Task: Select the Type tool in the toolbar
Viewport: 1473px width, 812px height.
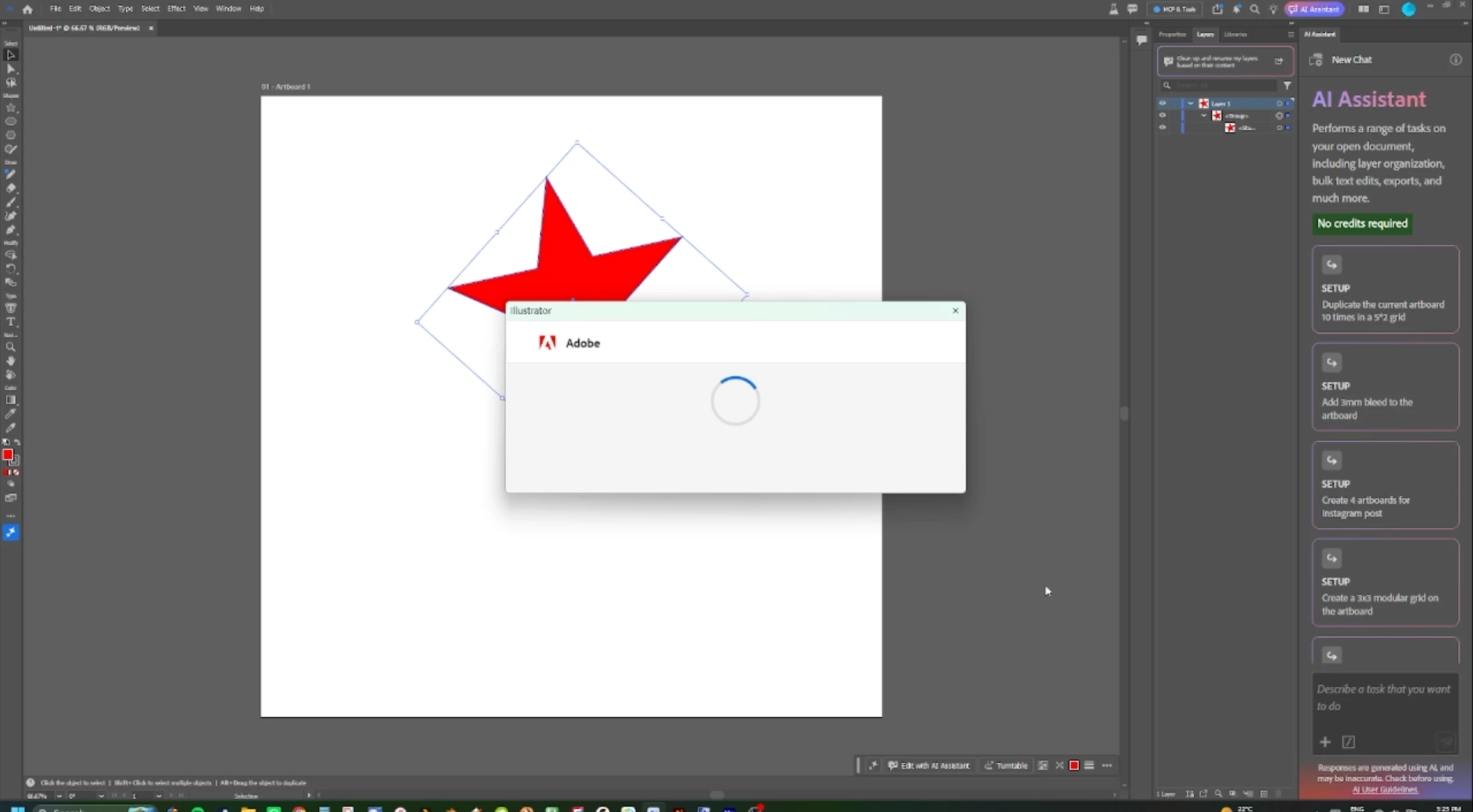Action: (x=11, y=322)
